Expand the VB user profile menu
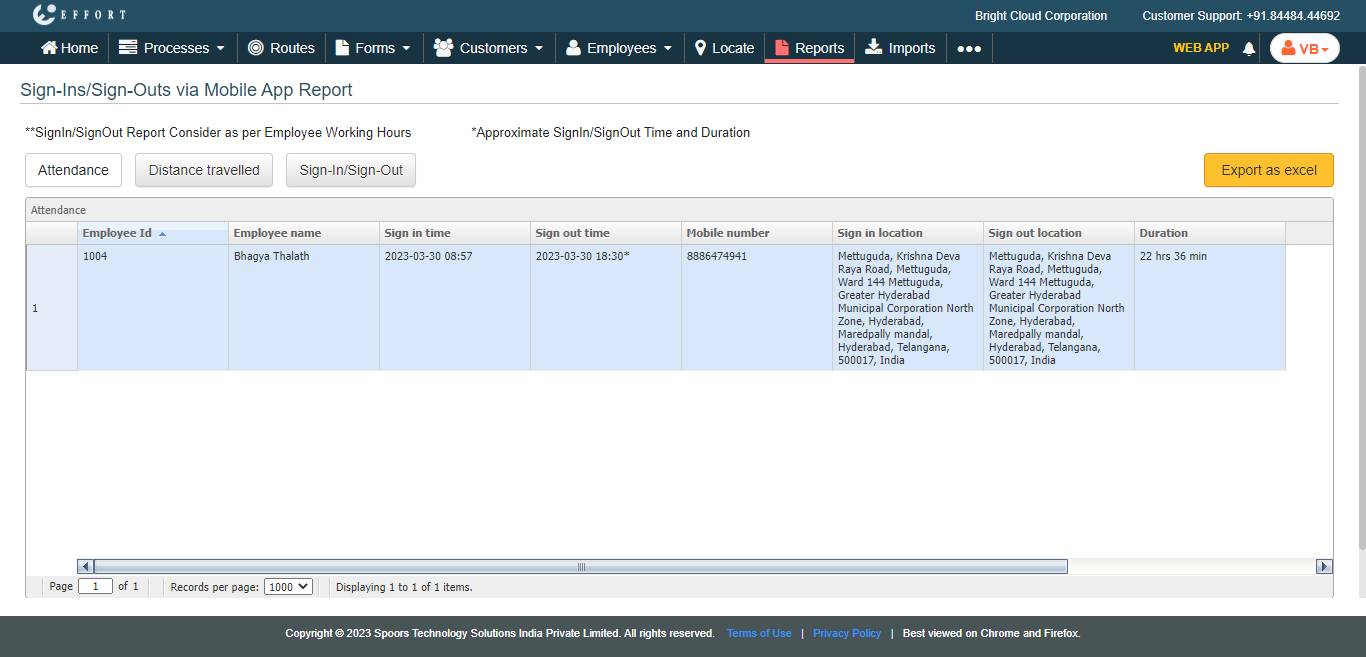The image size is (1366, 657). tap(1304, 48)
